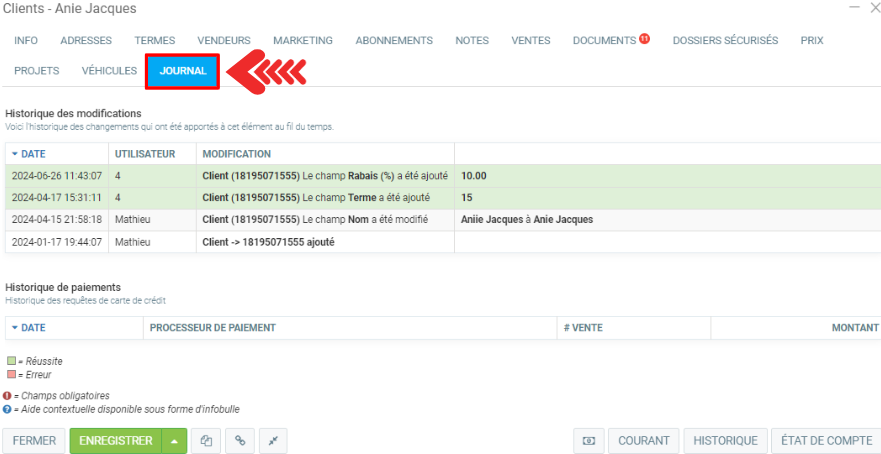Click the pin icon in bottom toolbar
This screenshot has height=454, width=881.
pos(273,441)
